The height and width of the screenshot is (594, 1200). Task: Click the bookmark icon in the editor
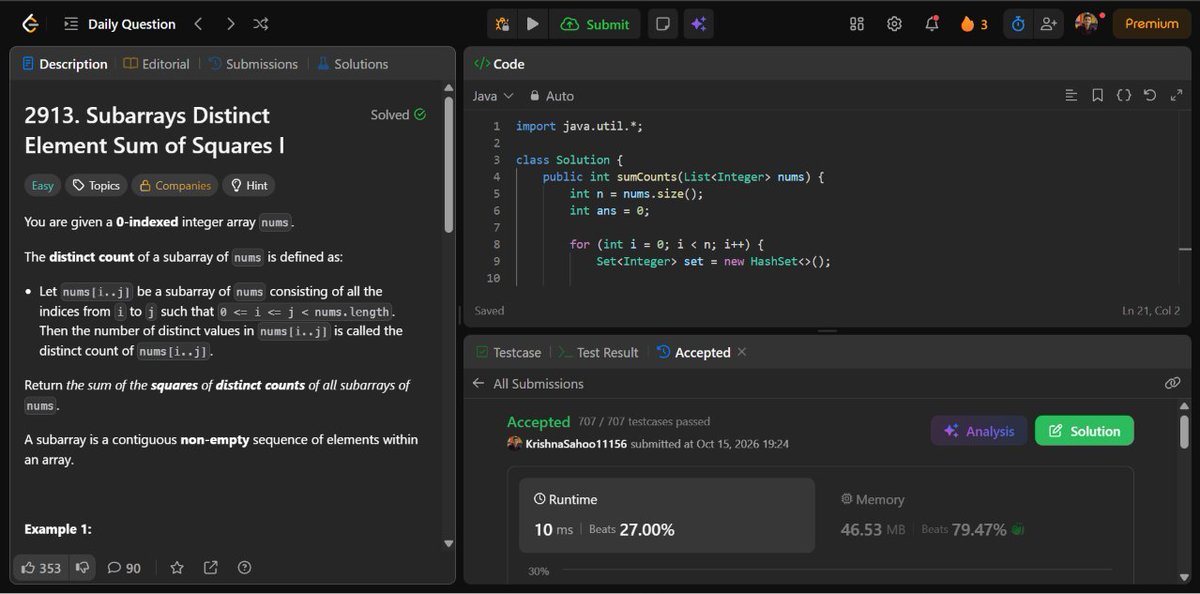tap(1097, 96)
